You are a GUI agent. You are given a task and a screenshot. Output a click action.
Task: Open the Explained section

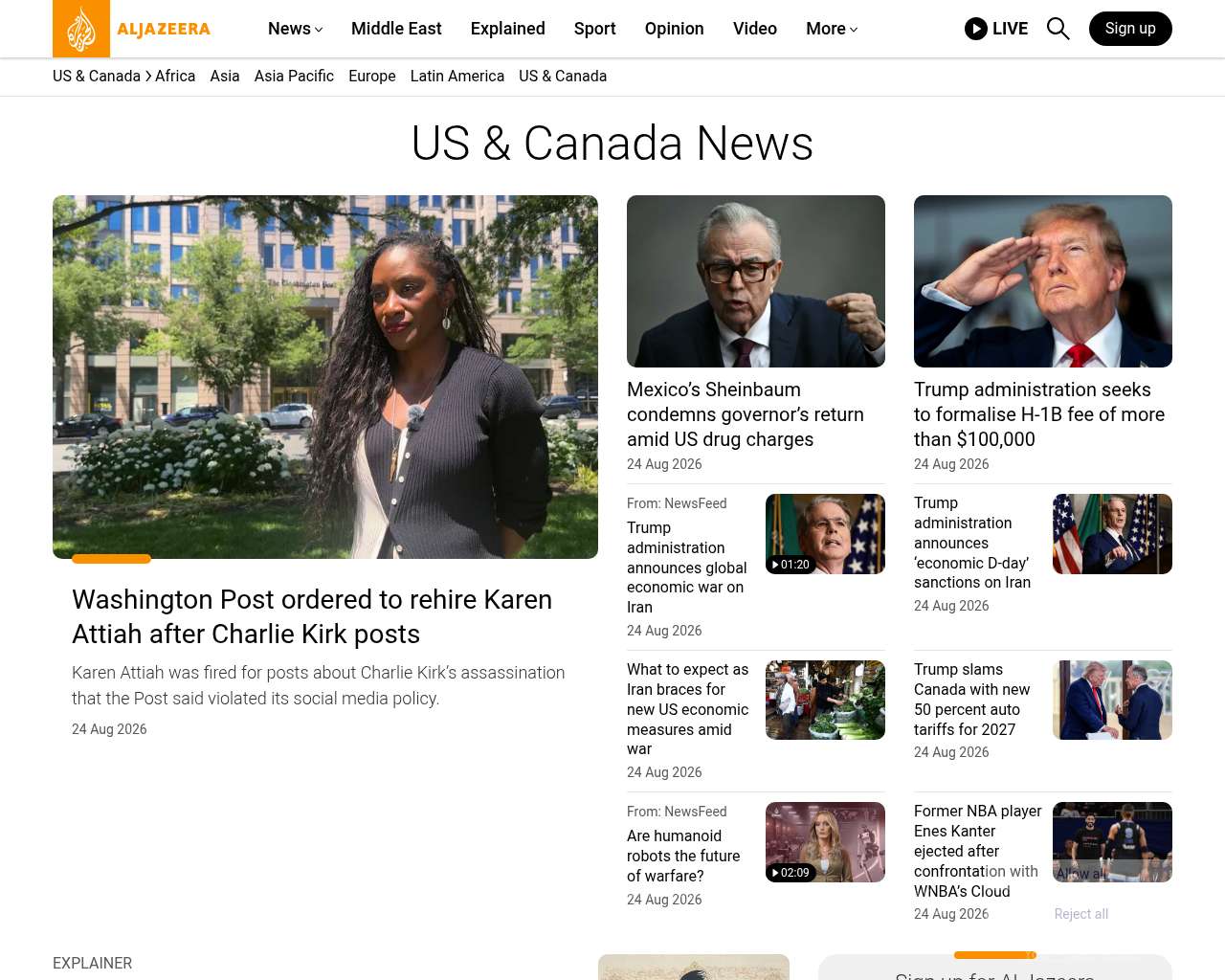coord(508,29)
